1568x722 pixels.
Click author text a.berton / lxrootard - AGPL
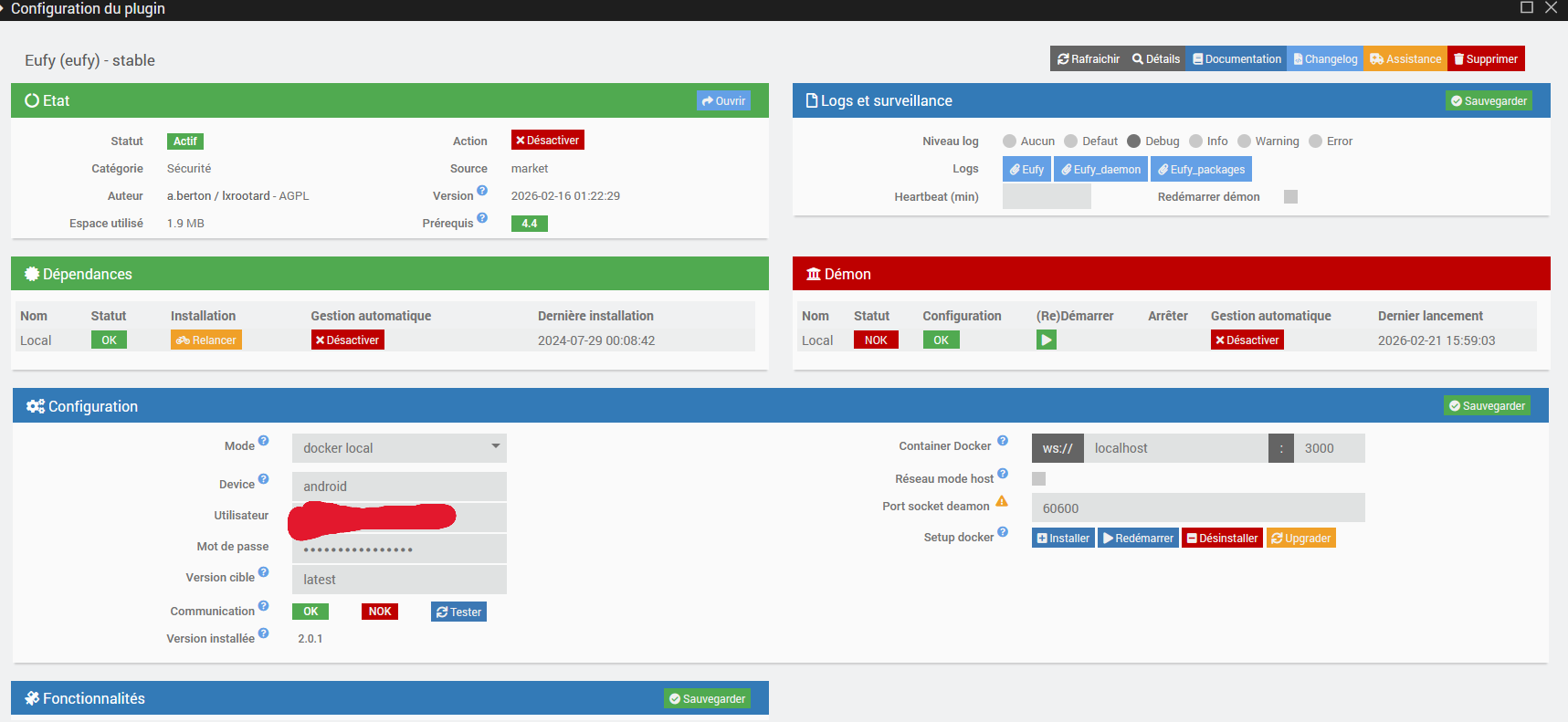(x=238, y=196)
